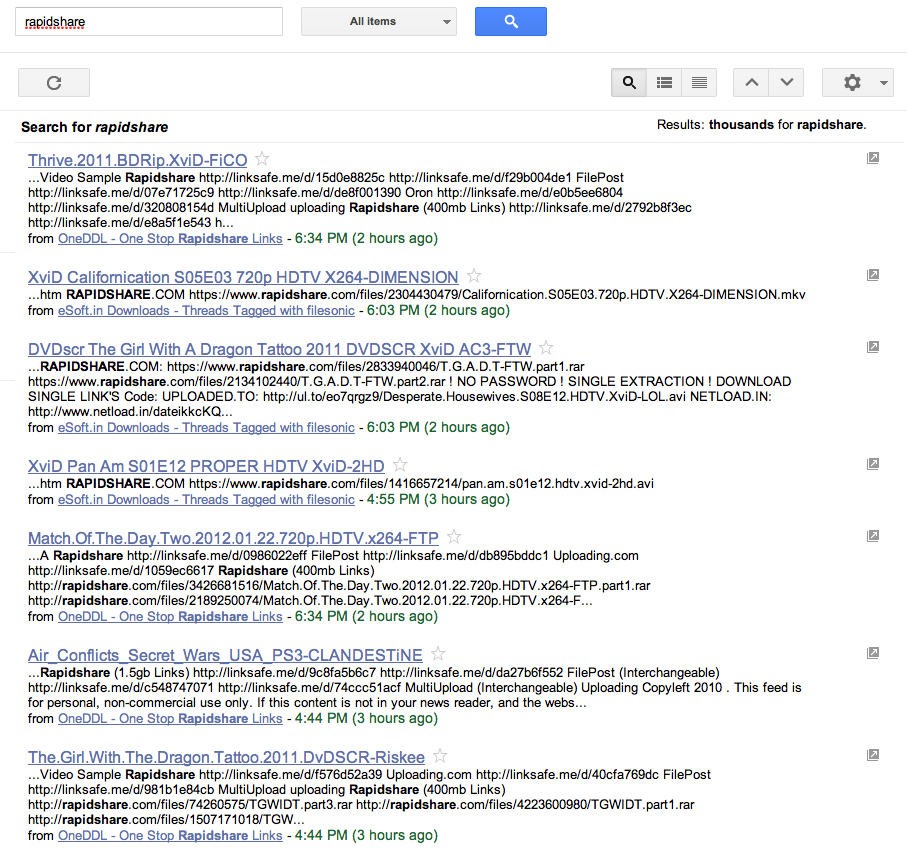Star the Thrive.2011.BDRip.XviD-FiCO result
Viewport: 907px width, 852px height.
[x=262, y=158]
